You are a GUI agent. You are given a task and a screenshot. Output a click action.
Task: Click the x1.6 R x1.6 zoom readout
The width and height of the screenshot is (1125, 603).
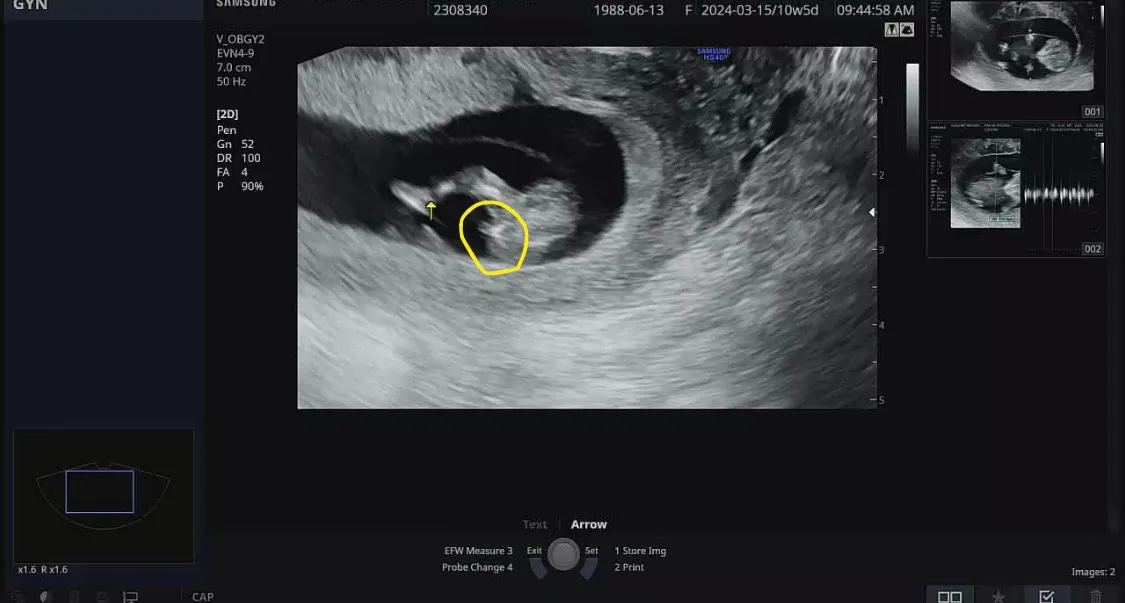click(43, 569)
